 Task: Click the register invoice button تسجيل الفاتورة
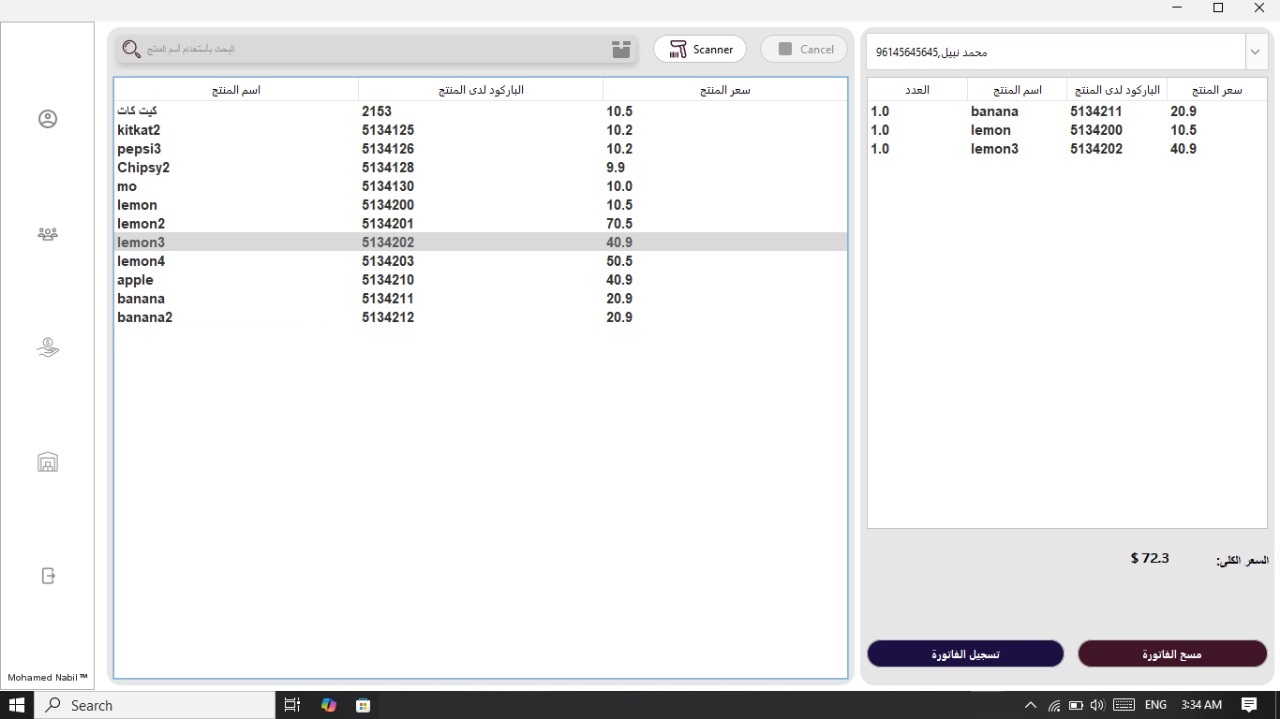(x=965, y=654)
